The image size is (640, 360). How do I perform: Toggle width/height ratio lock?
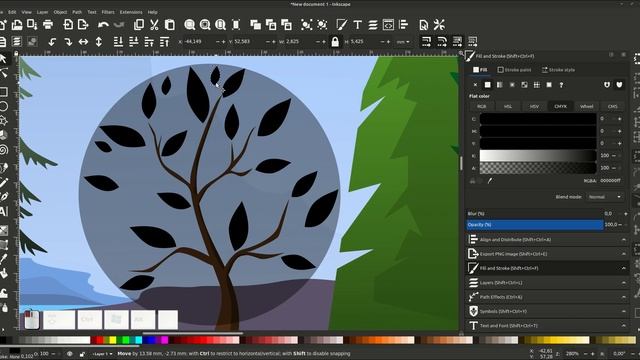coord(335,42)
